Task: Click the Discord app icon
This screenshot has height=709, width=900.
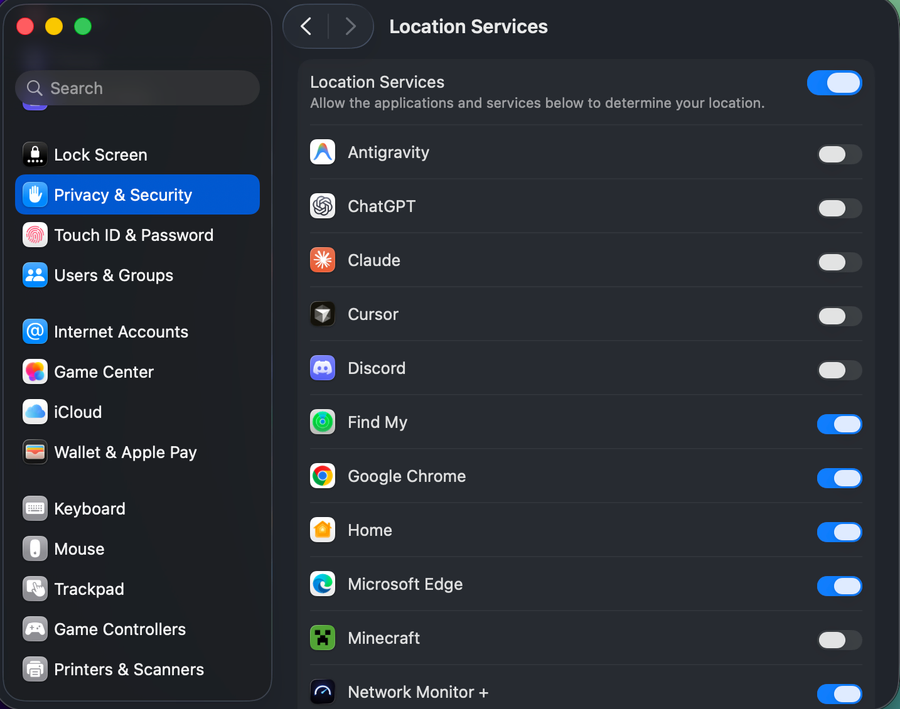Action: [x=323, y=368]
